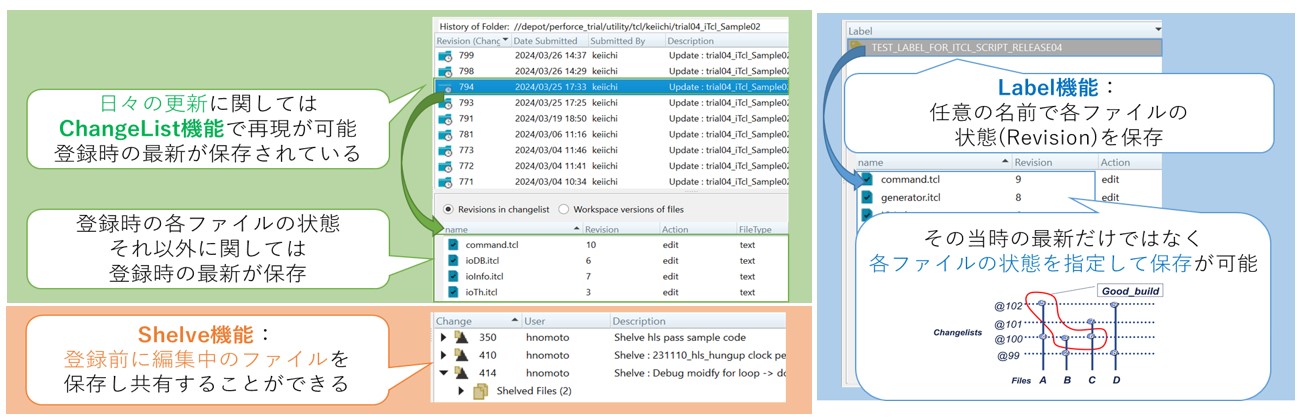Click the changelist icon for revision 798
The image size is (1306, 420).
pyautogui.click(x=445, y=72)
